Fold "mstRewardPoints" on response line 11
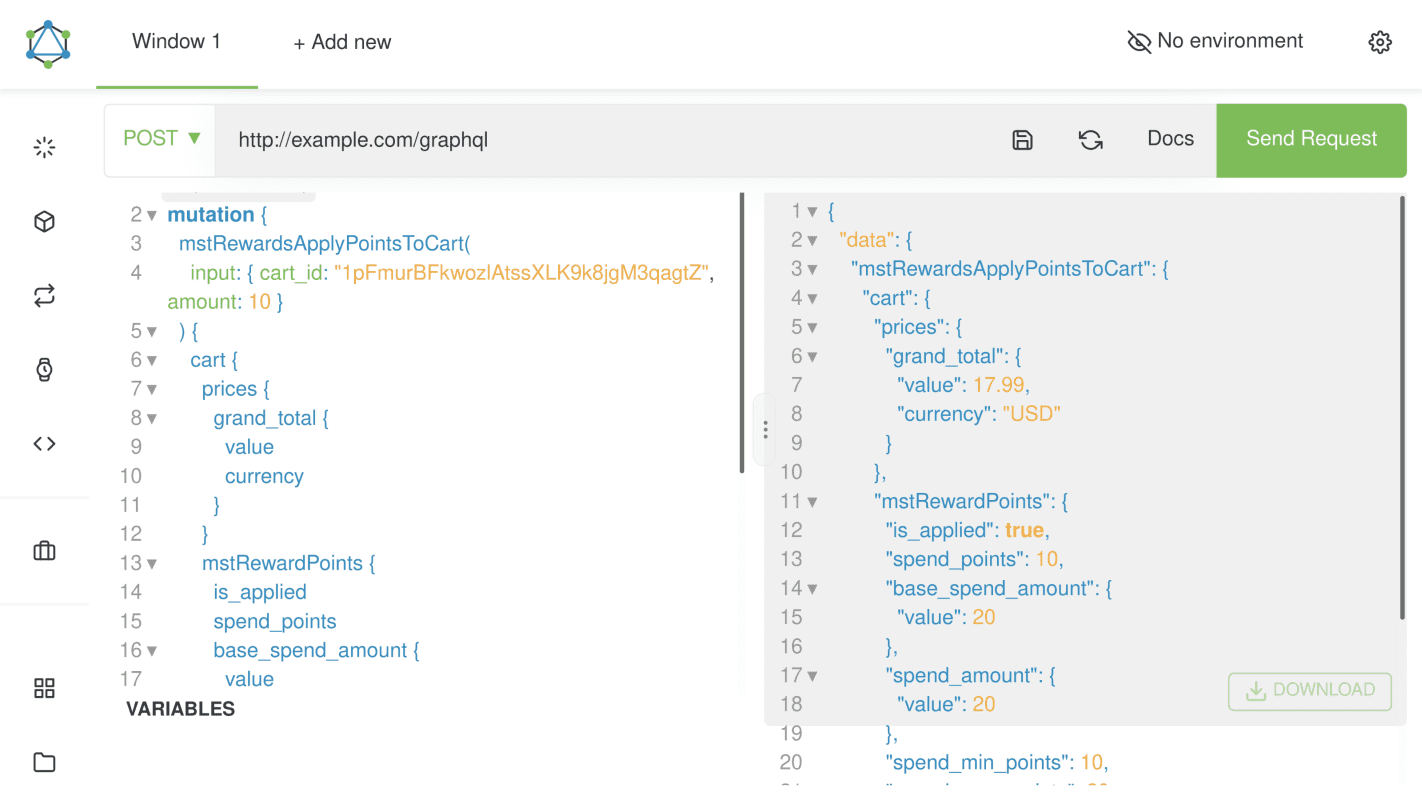The image size is (1422, 800). (812, 501)
